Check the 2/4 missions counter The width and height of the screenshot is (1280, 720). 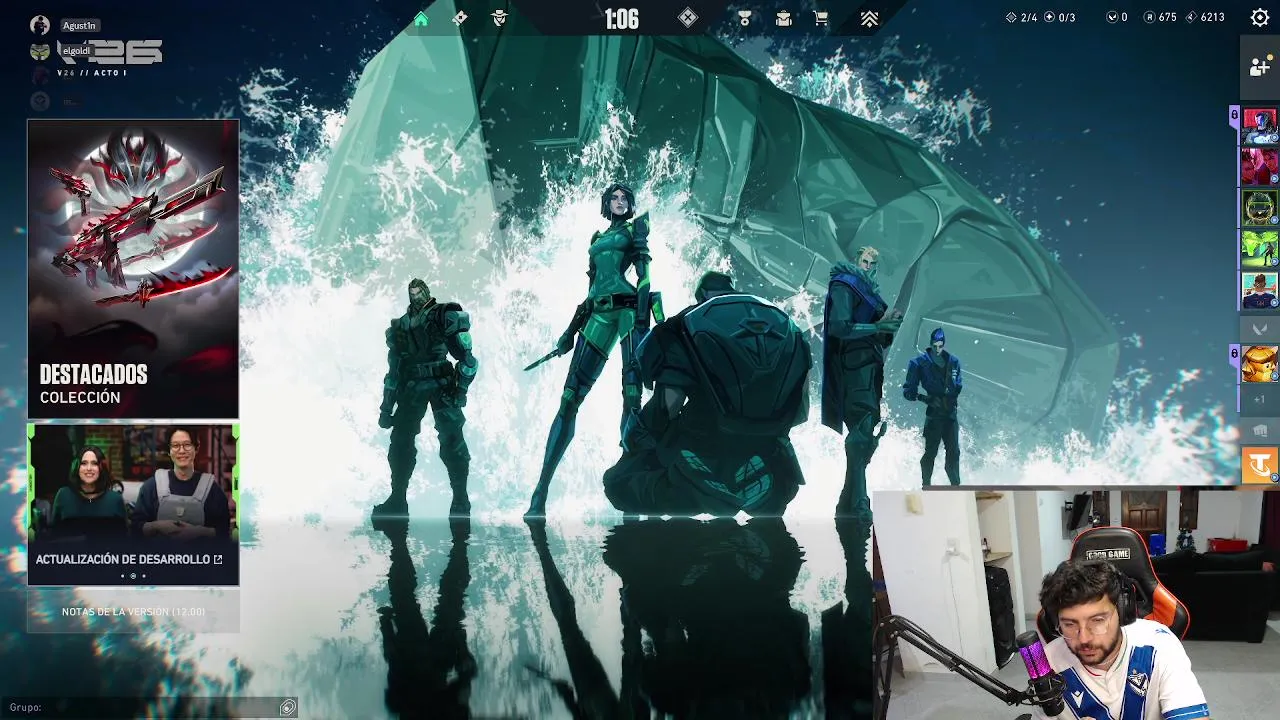click(1021, 17)
